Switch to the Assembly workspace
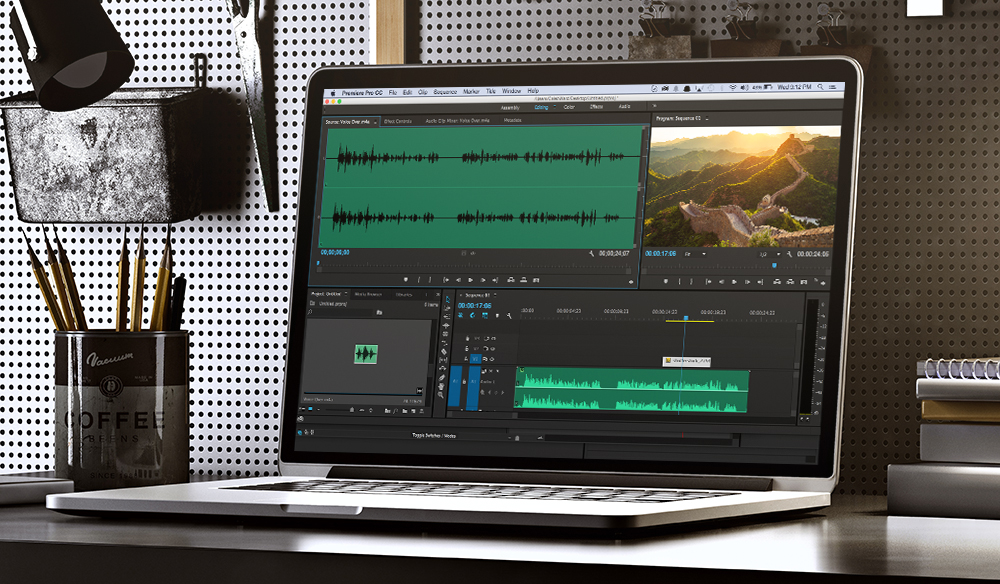This screenshot has height=584, width=1000. [x=510, y=108]
